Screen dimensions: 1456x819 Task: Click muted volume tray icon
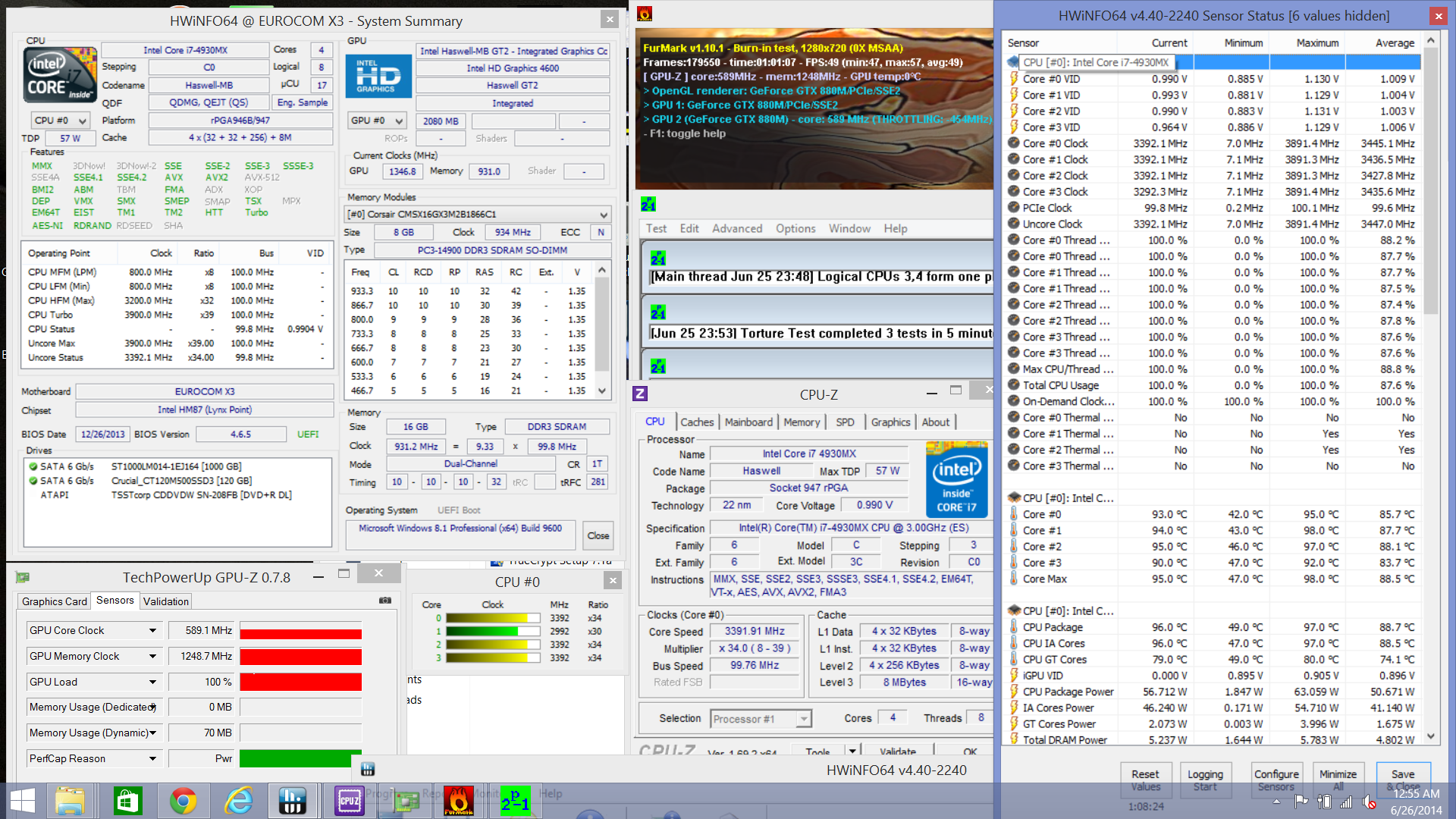coord(1369,802)
